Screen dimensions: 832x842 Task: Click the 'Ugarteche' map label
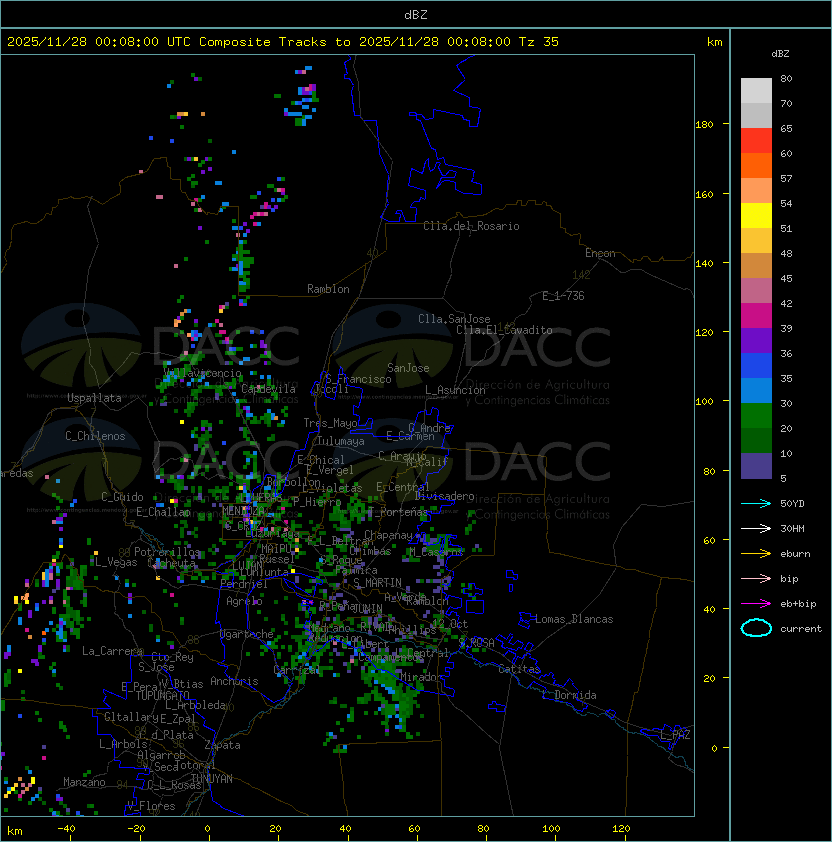click(247, 634)
